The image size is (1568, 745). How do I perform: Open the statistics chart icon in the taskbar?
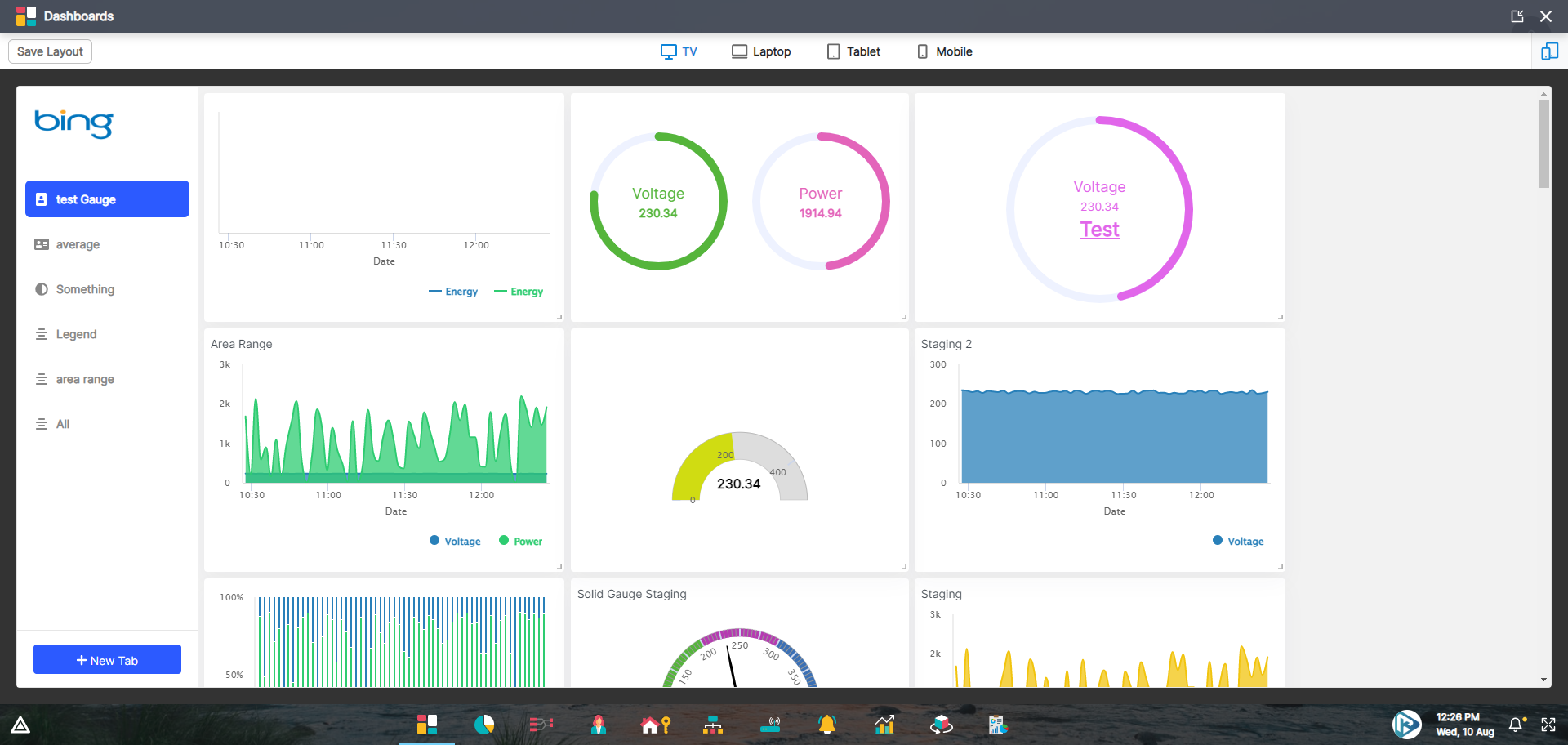point(884,725)
